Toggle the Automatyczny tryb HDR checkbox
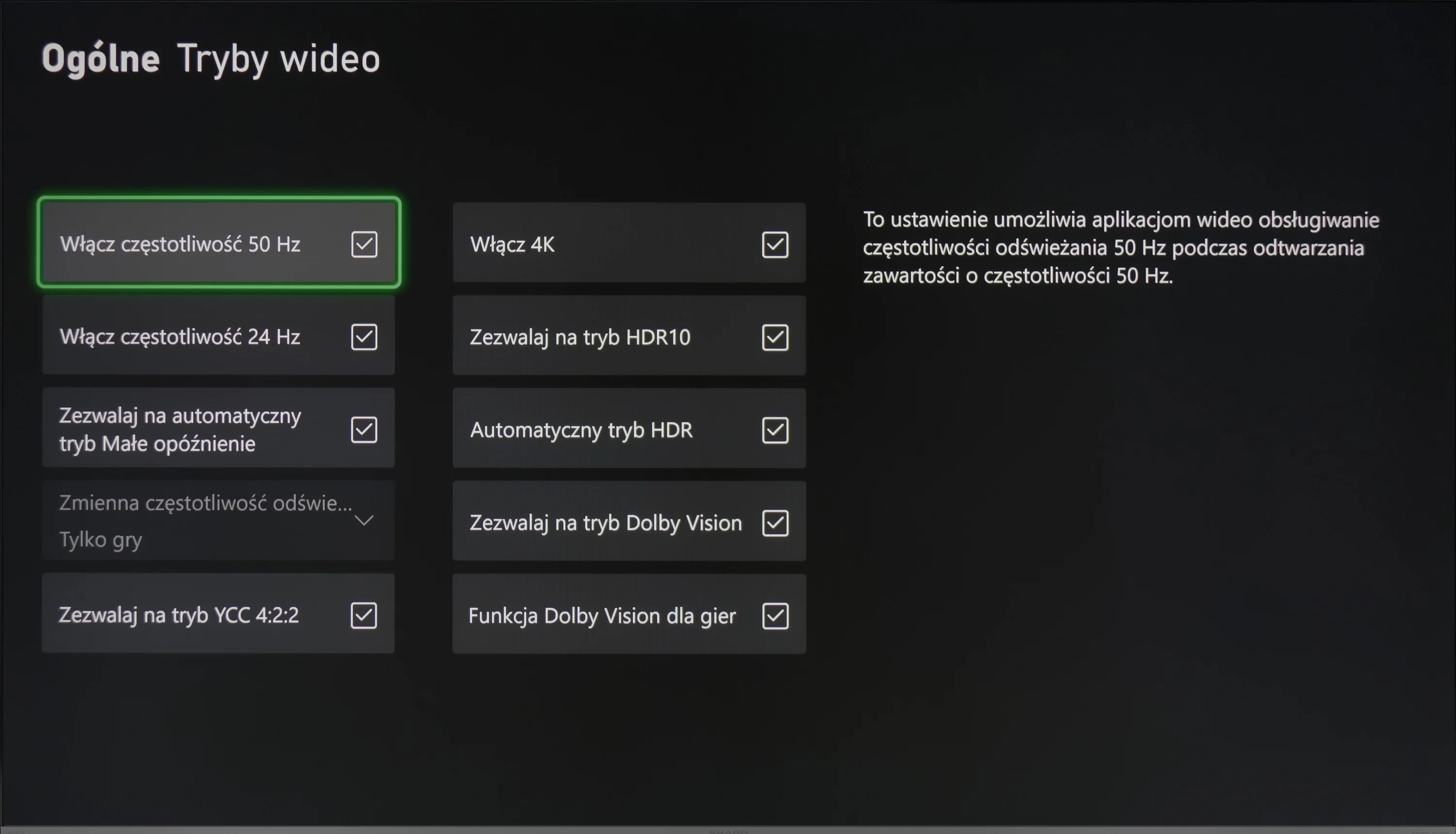The height and width of the screenshot is (834, 1456). [x=775, y=430]
